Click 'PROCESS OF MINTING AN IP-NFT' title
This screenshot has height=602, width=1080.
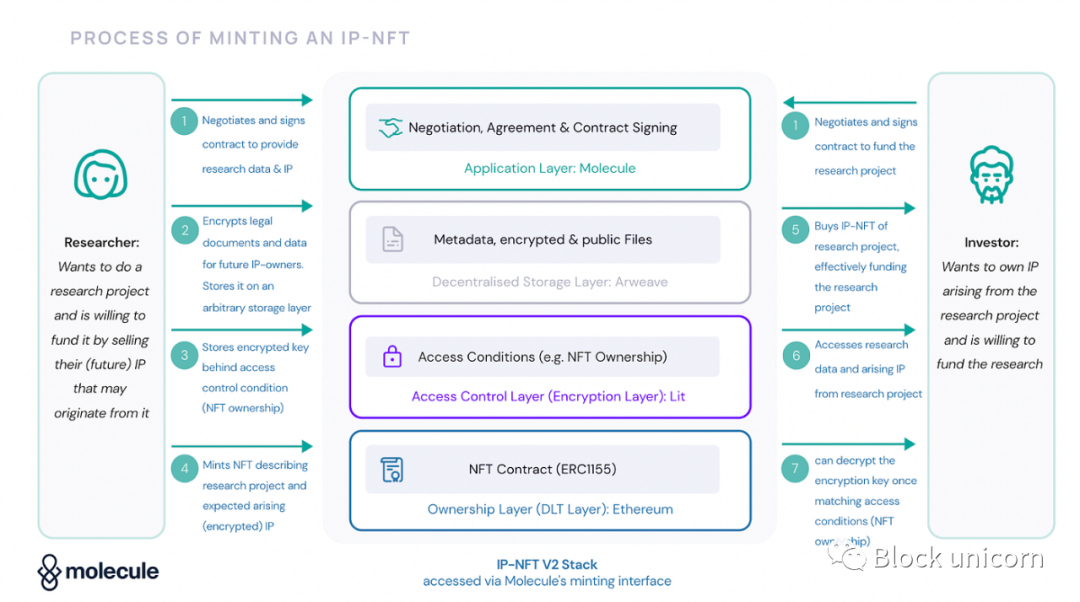tap(240, 38)
